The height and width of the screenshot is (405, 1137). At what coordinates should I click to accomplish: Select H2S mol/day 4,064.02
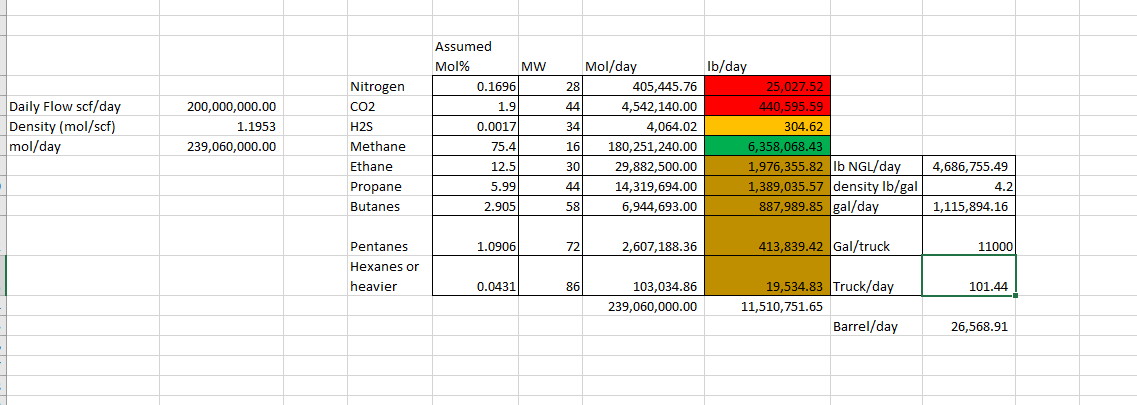pos(643,127)
